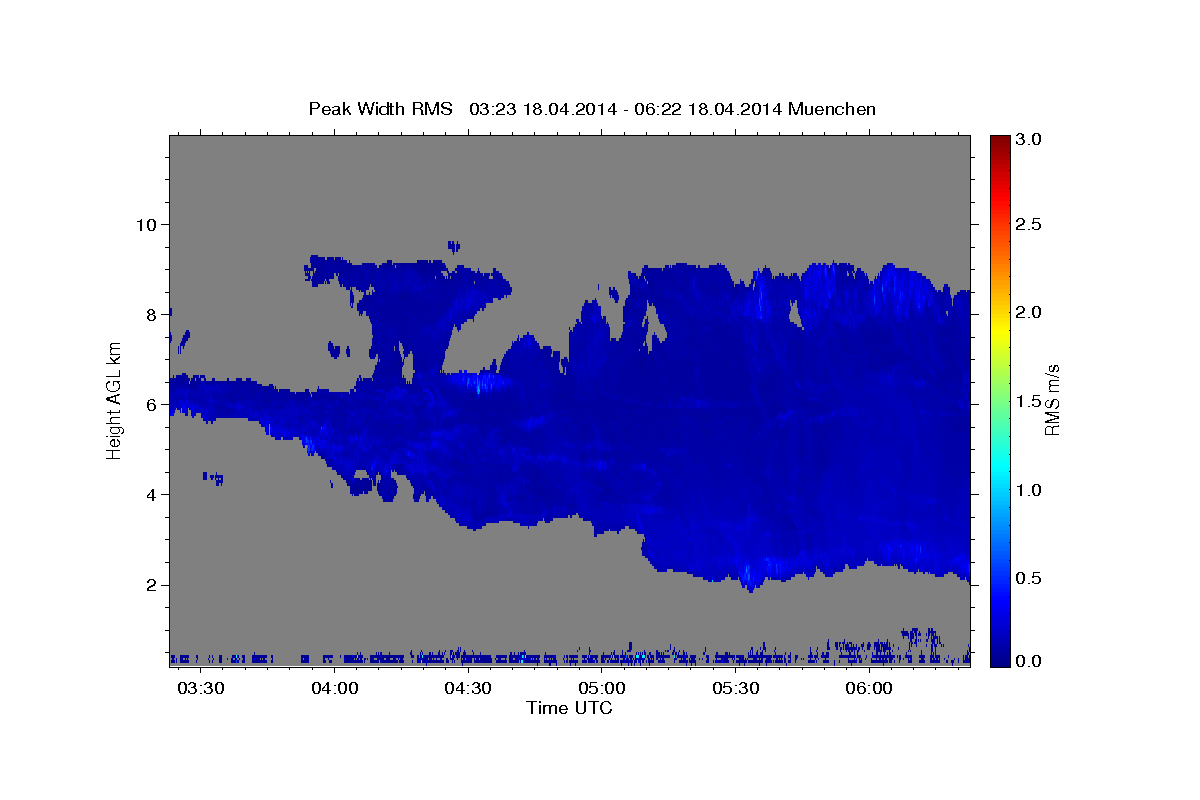The image size is (1200, 800).
Task: Click the height tick label 10
Action: (x=146, y=224)
